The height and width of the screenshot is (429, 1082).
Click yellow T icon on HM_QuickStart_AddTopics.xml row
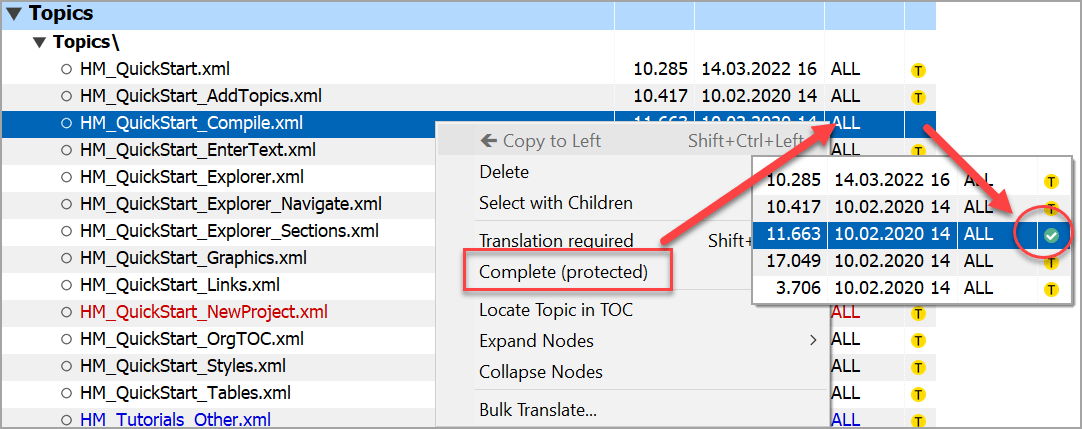coord(917,97)
